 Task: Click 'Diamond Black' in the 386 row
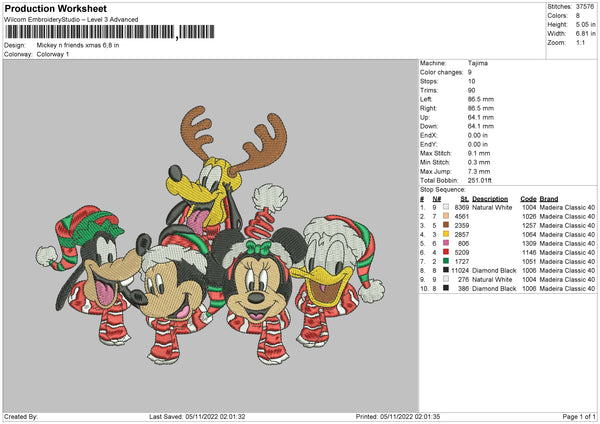click(x=494, y=289)
